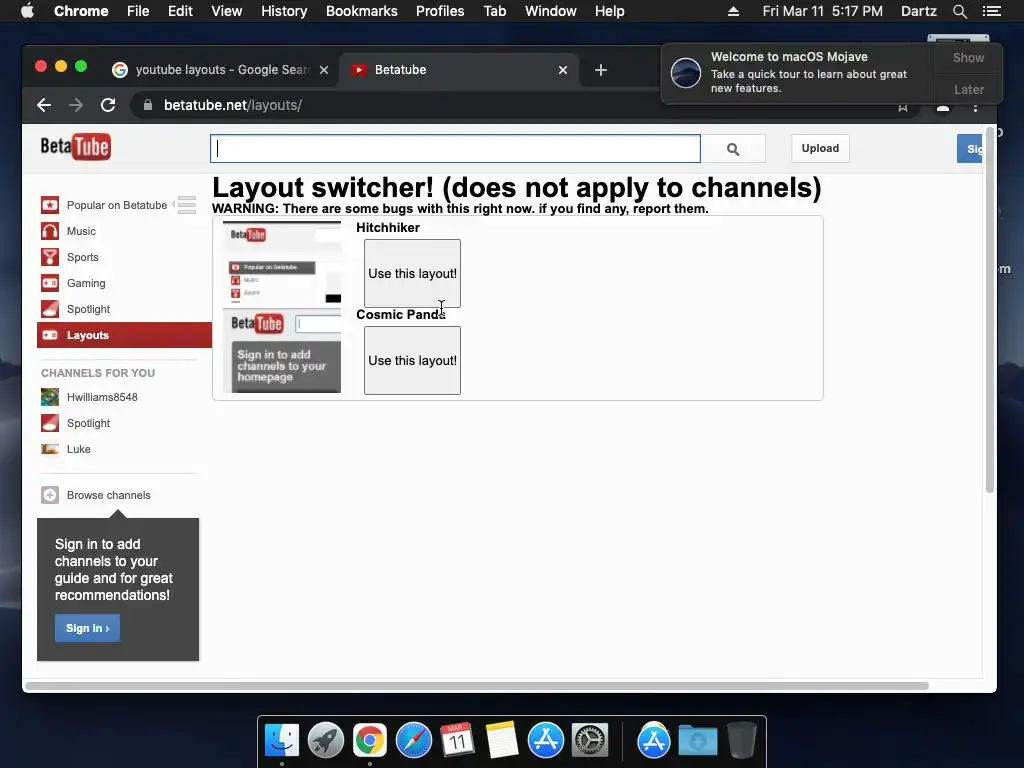Click the Spotlight icon under Gaming
The width and height of the screenshot is (1024, 768).
pyautogui.click(x=50, y=309)
